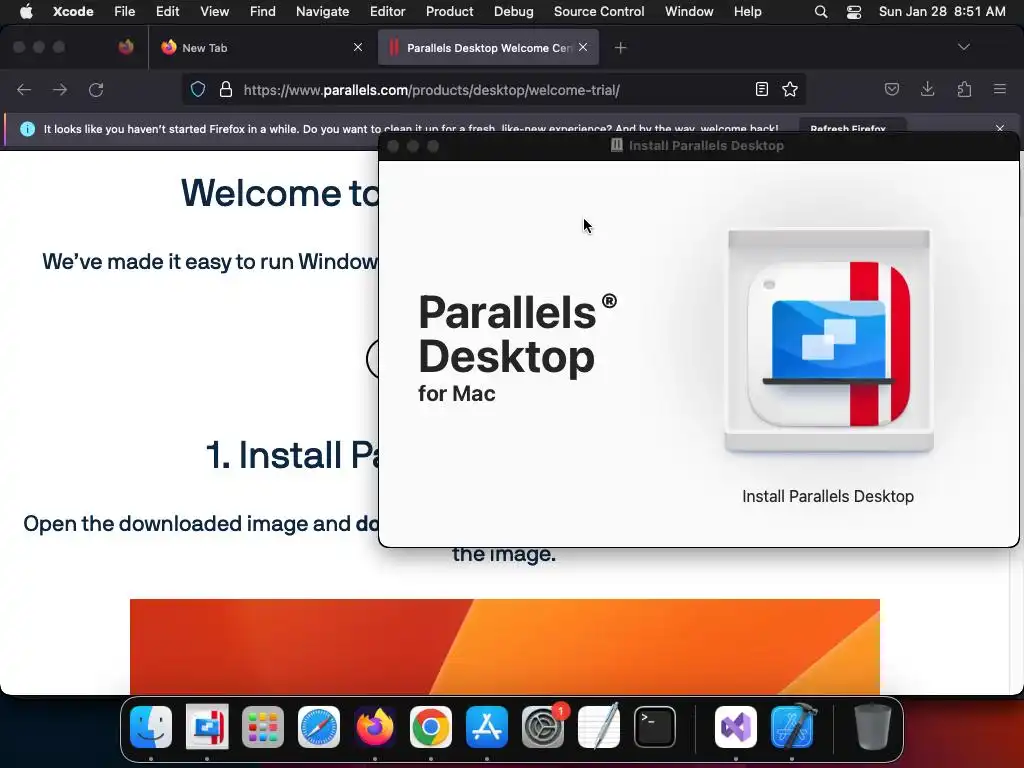Open the Apple menu
Screen dimensions: 1024x768
pyautogui.click(x=26, y=11)
